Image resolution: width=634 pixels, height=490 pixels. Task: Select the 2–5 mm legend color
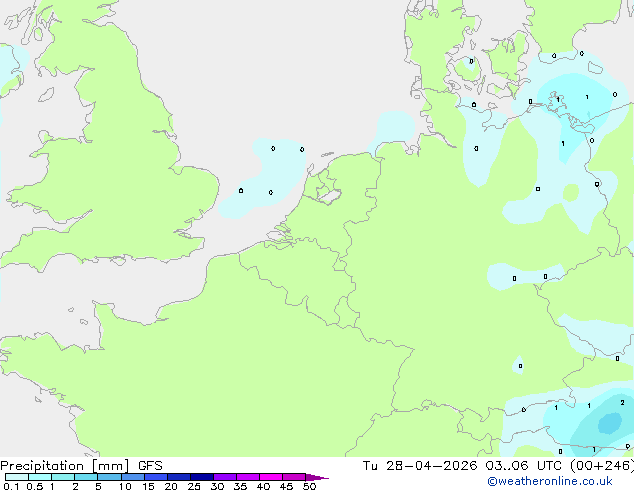click(86, 477)
